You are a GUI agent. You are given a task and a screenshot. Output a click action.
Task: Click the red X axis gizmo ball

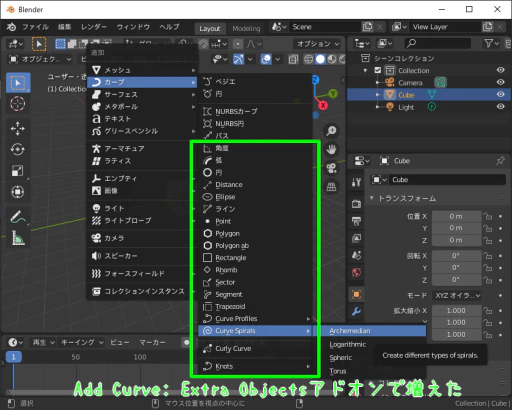pos(323,106)
